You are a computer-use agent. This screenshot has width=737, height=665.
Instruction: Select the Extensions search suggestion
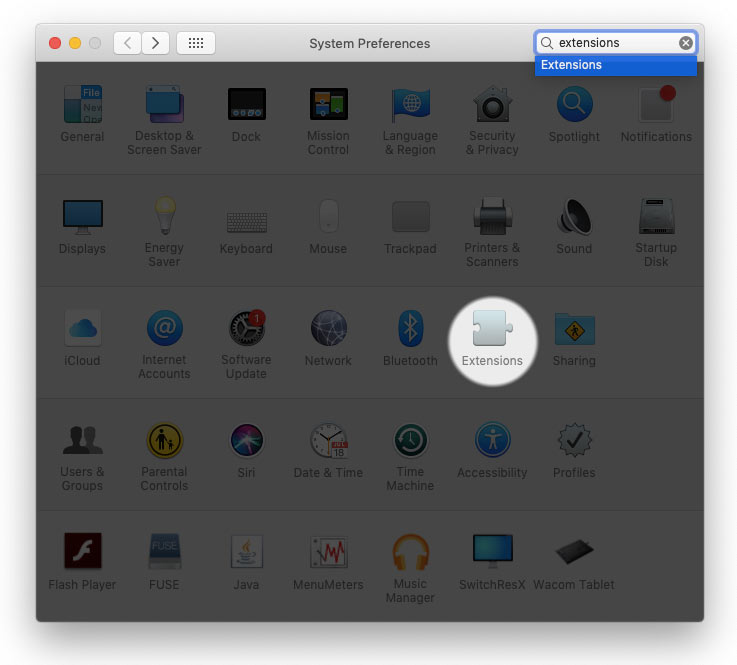tap(616, 65)
